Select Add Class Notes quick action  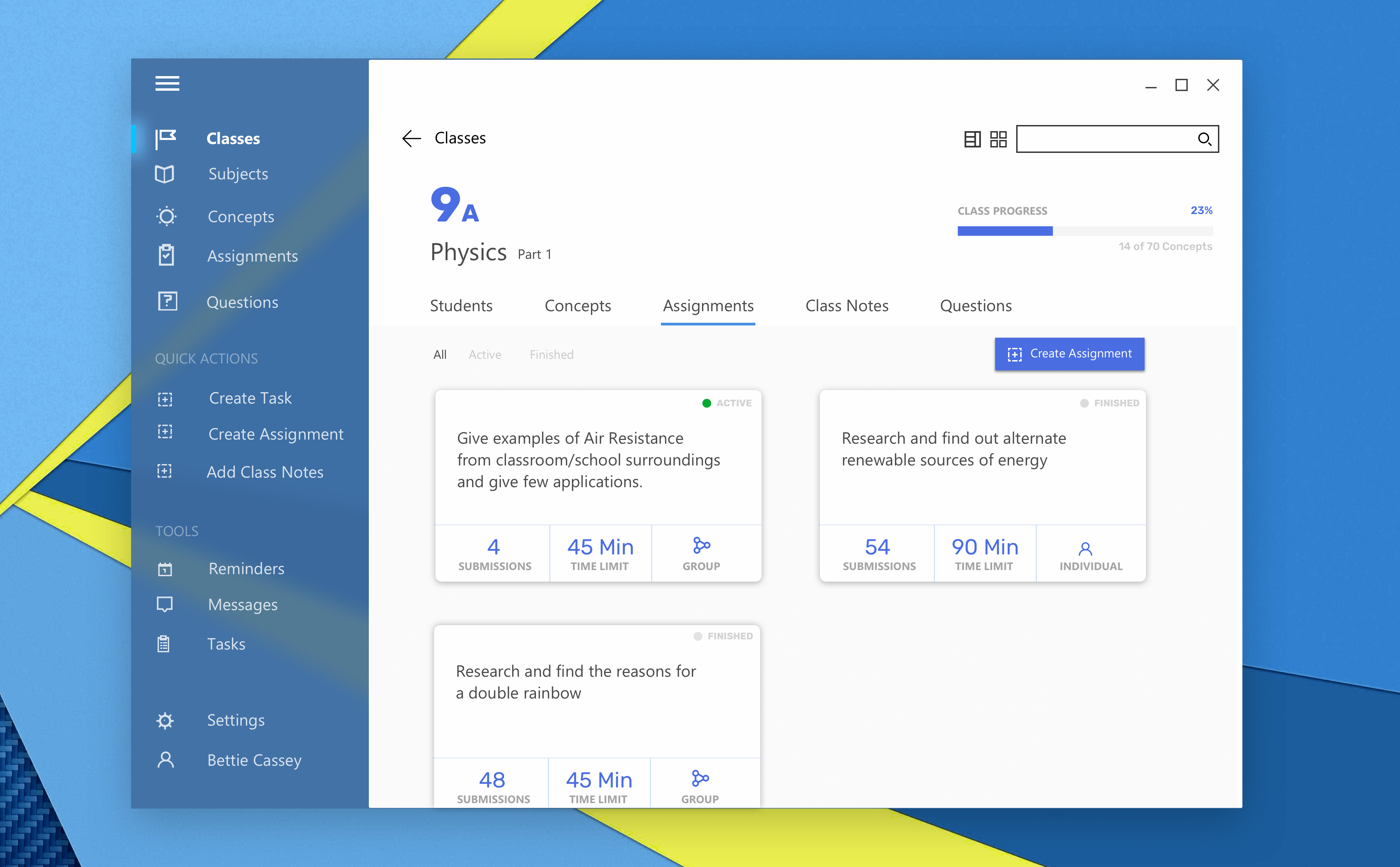[264, 472]
